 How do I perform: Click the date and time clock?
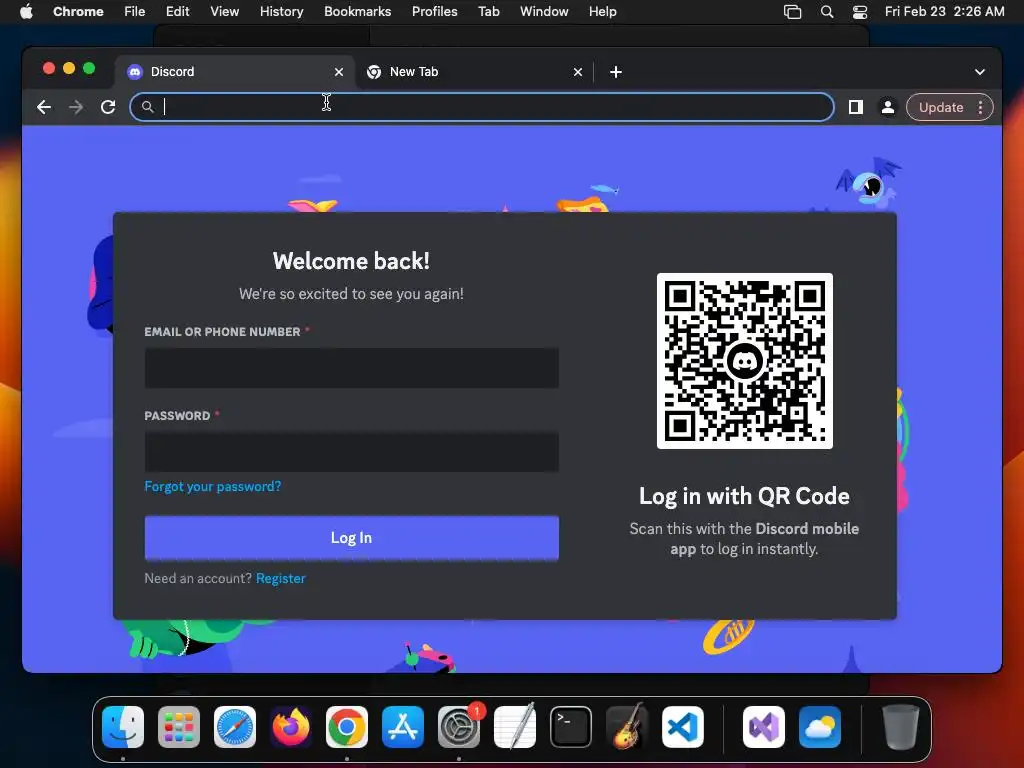coord(944,12)
